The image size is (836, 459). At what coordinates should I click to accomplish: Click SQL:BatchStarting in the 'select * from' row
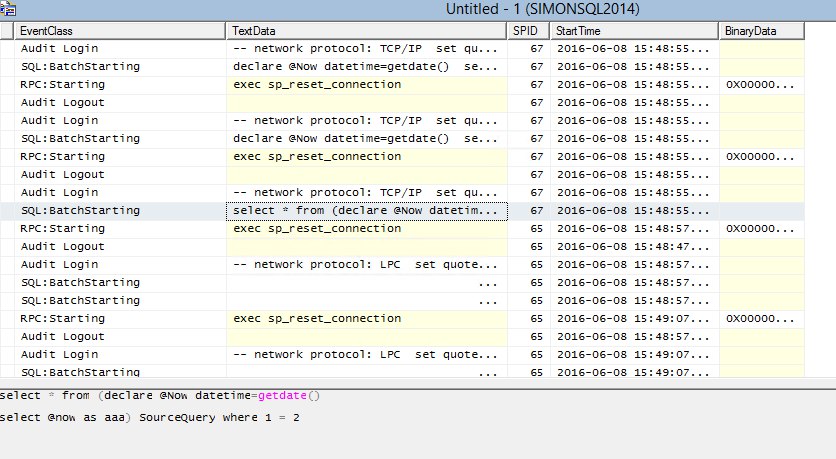[x=81, y=211]
